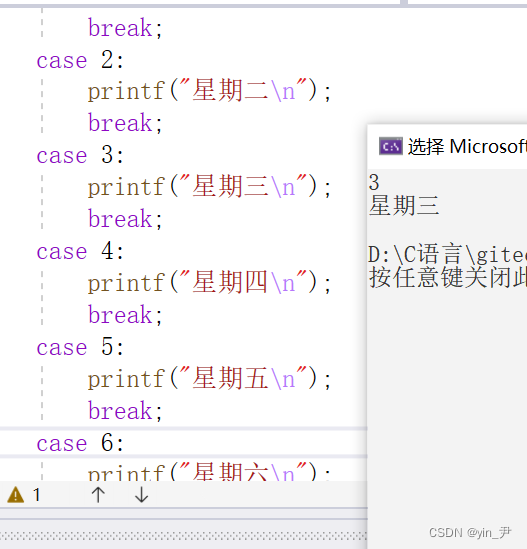Viewport: 527px width, 549px height.
Task: Click the printf "星期六\n" statement
Action: (209, 472)
